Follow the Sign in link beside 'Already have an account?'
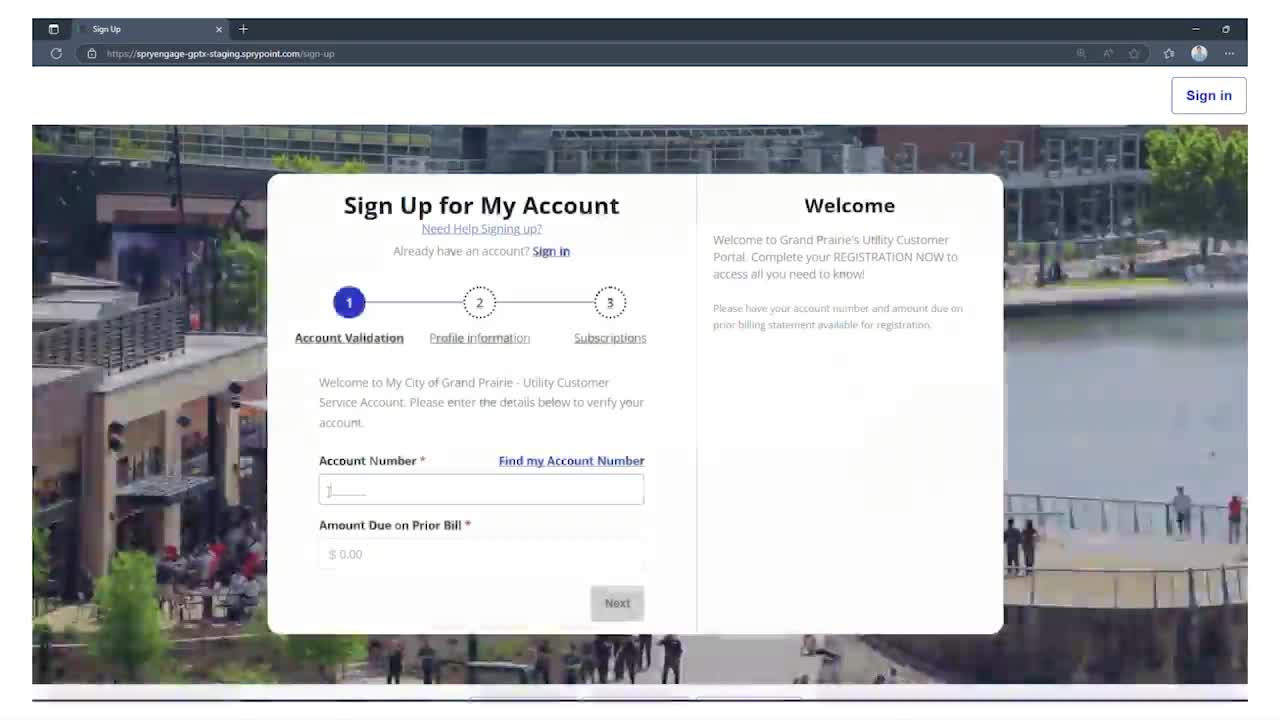Screen dimensions: 1280x720 pyautogui.click(x=551, y=252)
